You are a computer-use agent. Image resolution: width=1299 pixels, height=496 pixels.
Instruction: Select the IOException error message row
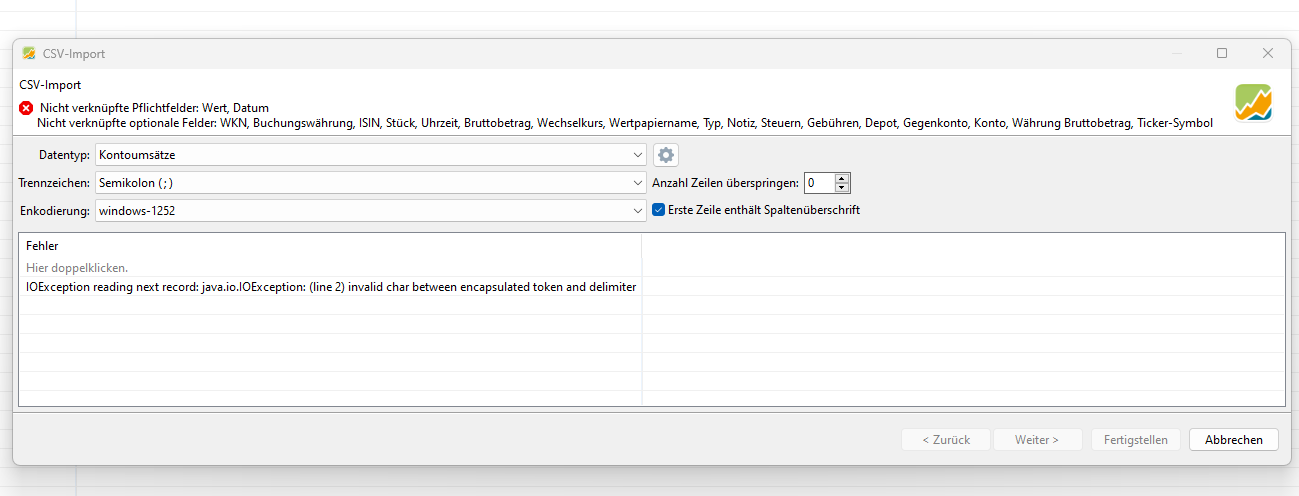pyautogui.click(x=330, y=287)
